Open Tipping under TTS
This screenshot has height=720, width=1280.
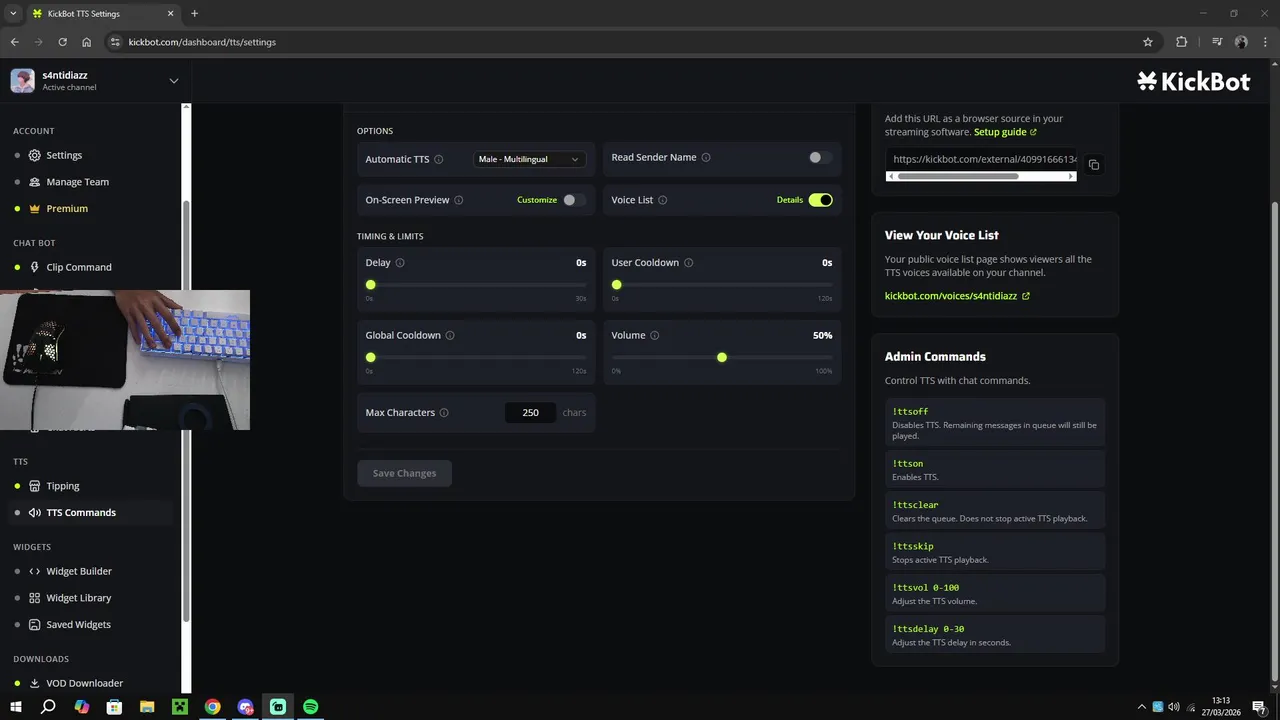pos(62,486)
